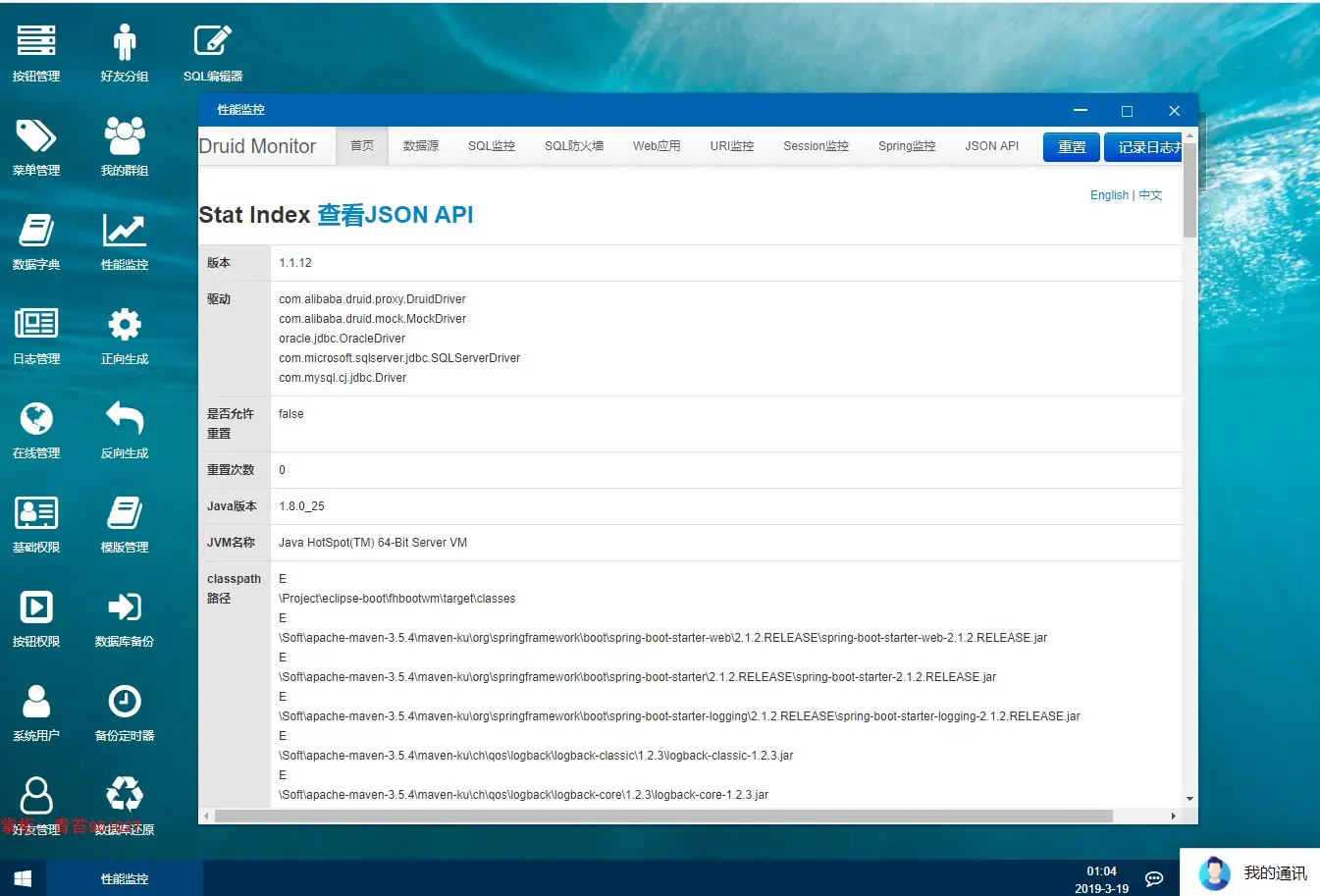Open the Session监控 tab

(x=816, y=145)
